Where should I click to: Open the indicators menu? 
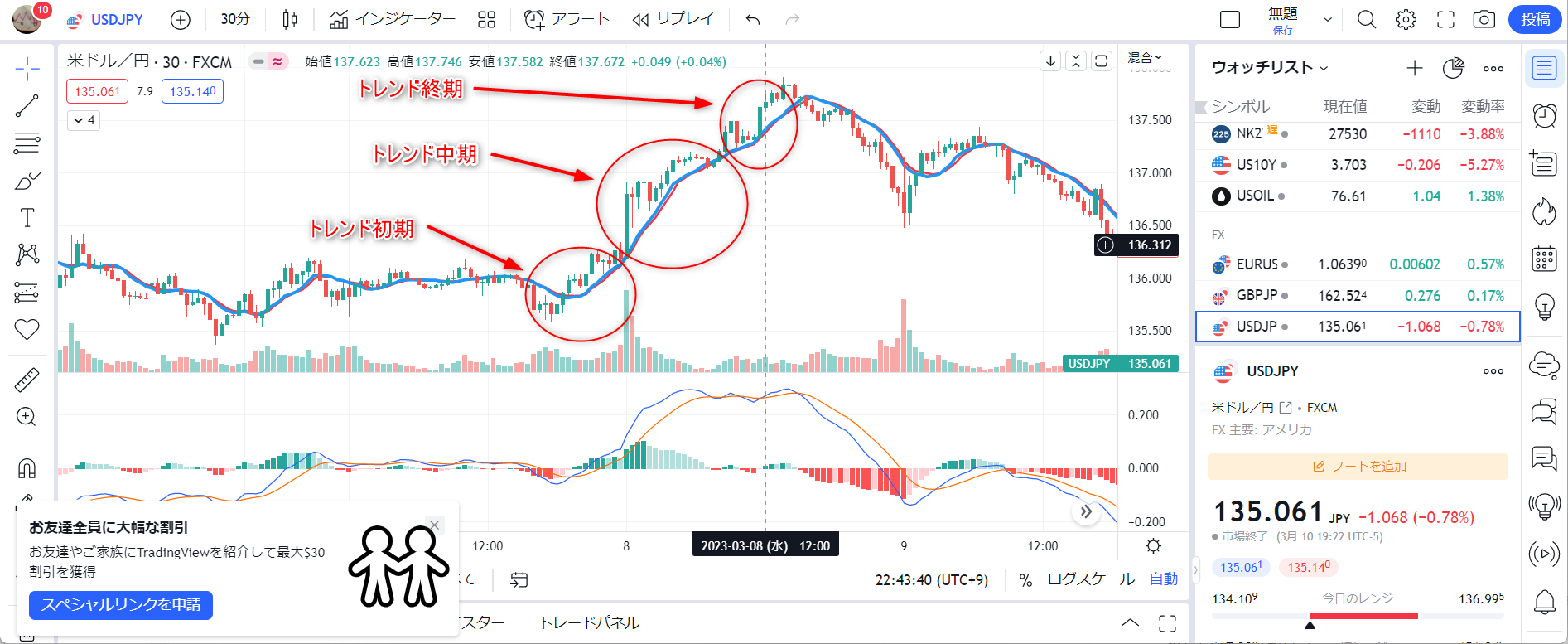(393, 20)
